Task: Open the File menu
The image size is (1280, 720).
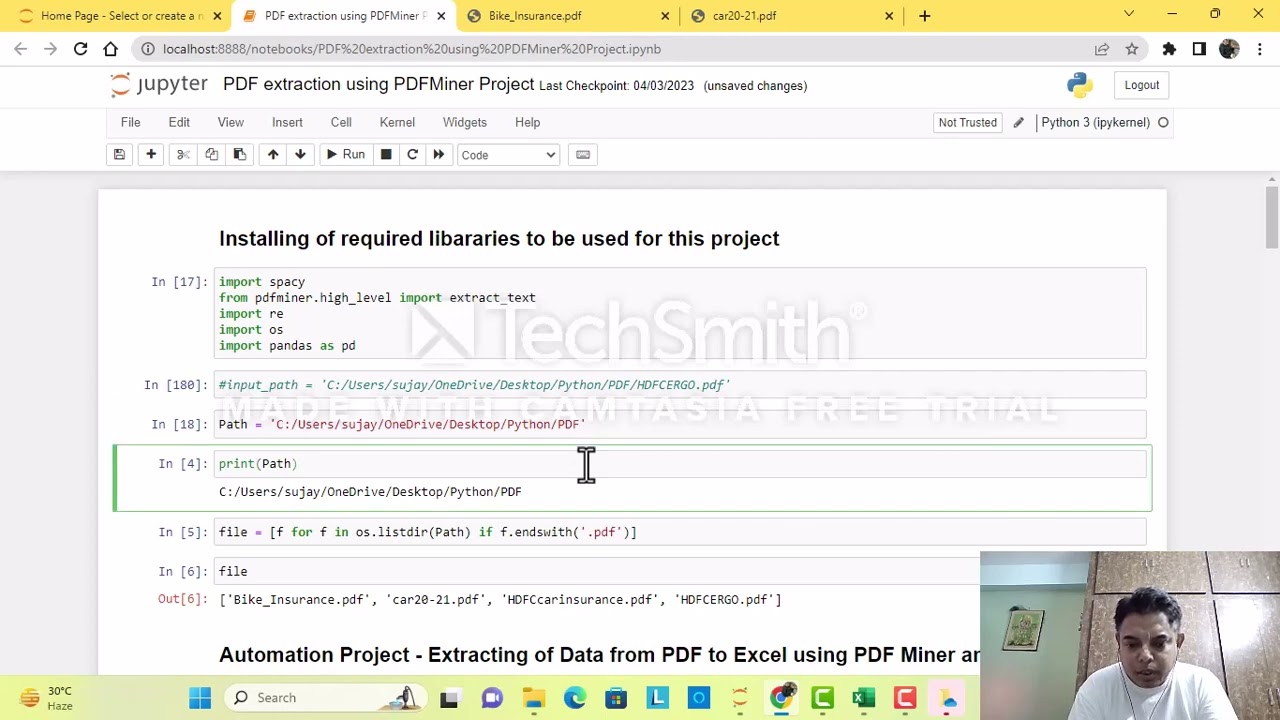Action: click(x=130, y=122)
